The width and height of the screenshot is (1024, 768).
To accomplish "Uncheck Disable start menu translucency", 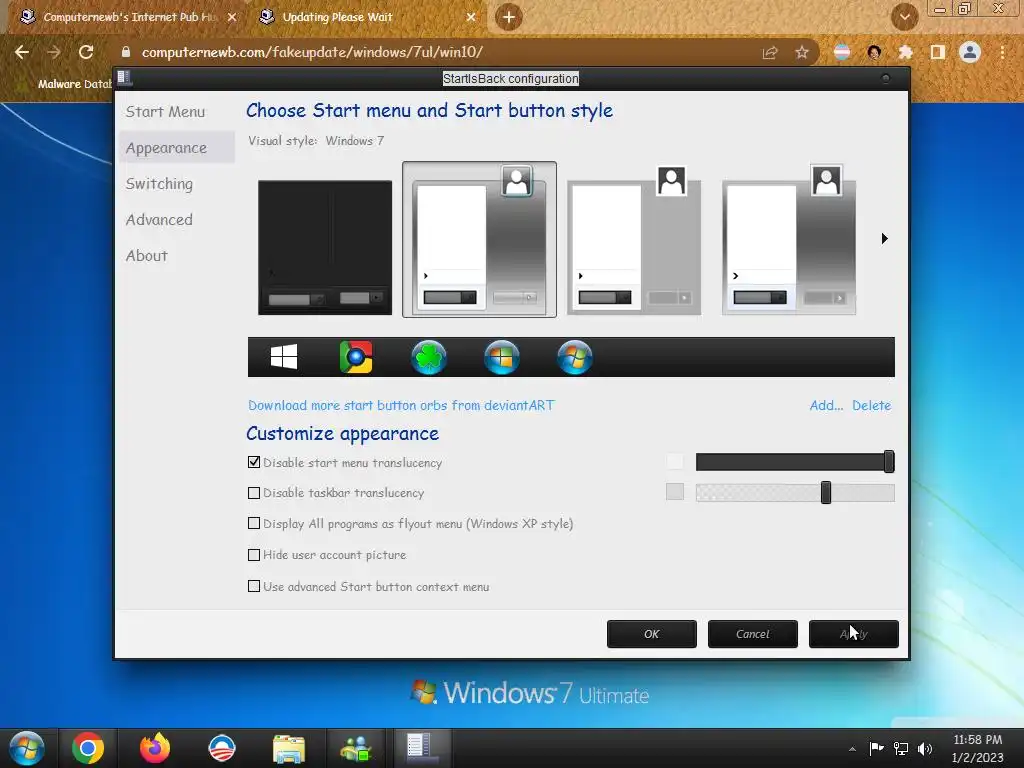I will click(254, 462).
